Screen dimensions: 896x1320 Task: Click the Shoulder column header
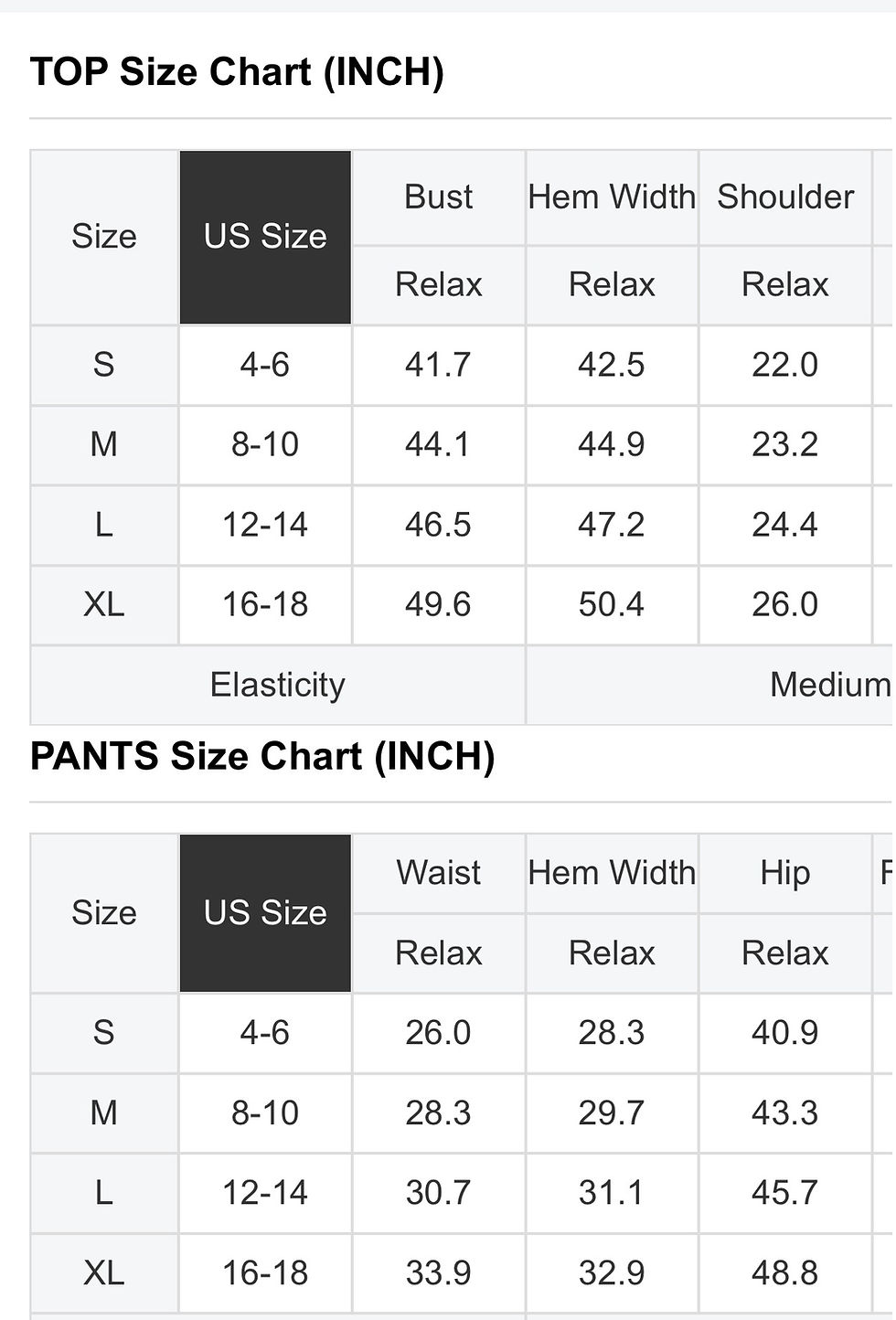click(x=784, y=197)
